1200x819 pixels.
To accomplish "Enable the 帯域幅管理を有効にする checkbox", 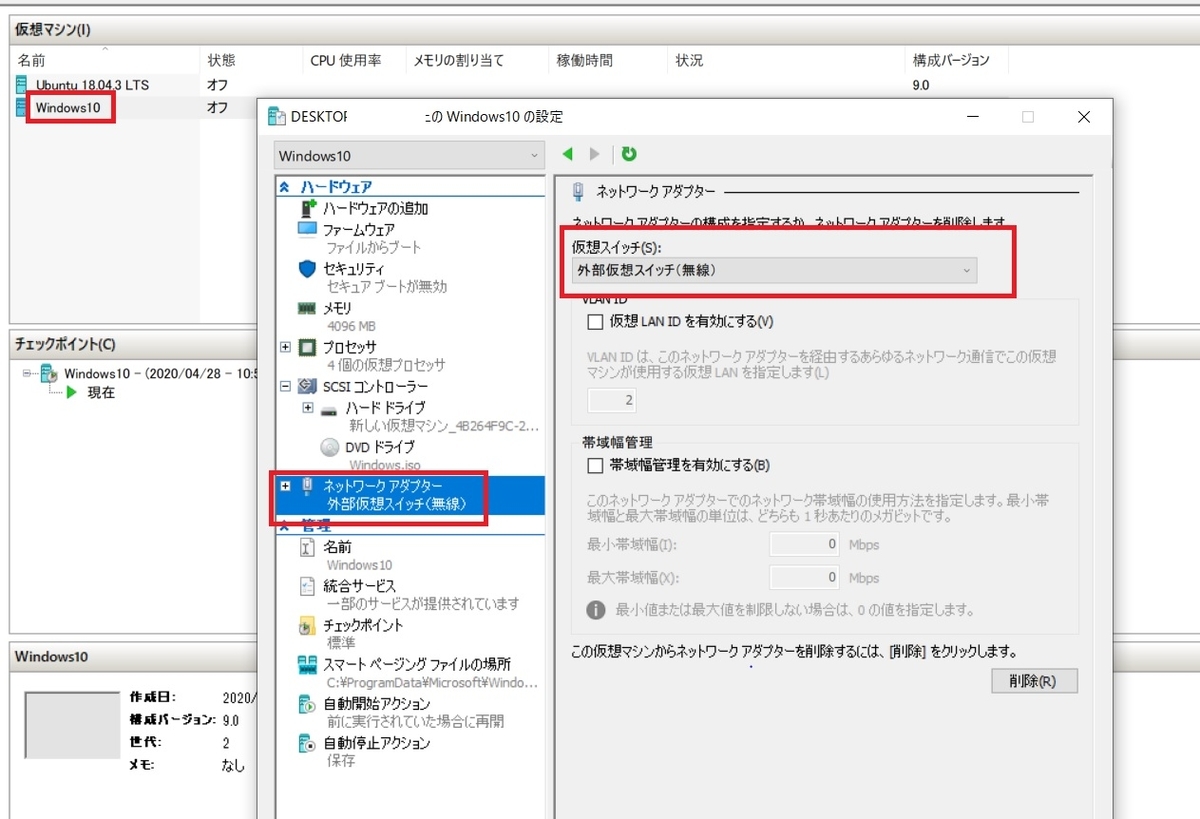I will coord(596,466).
